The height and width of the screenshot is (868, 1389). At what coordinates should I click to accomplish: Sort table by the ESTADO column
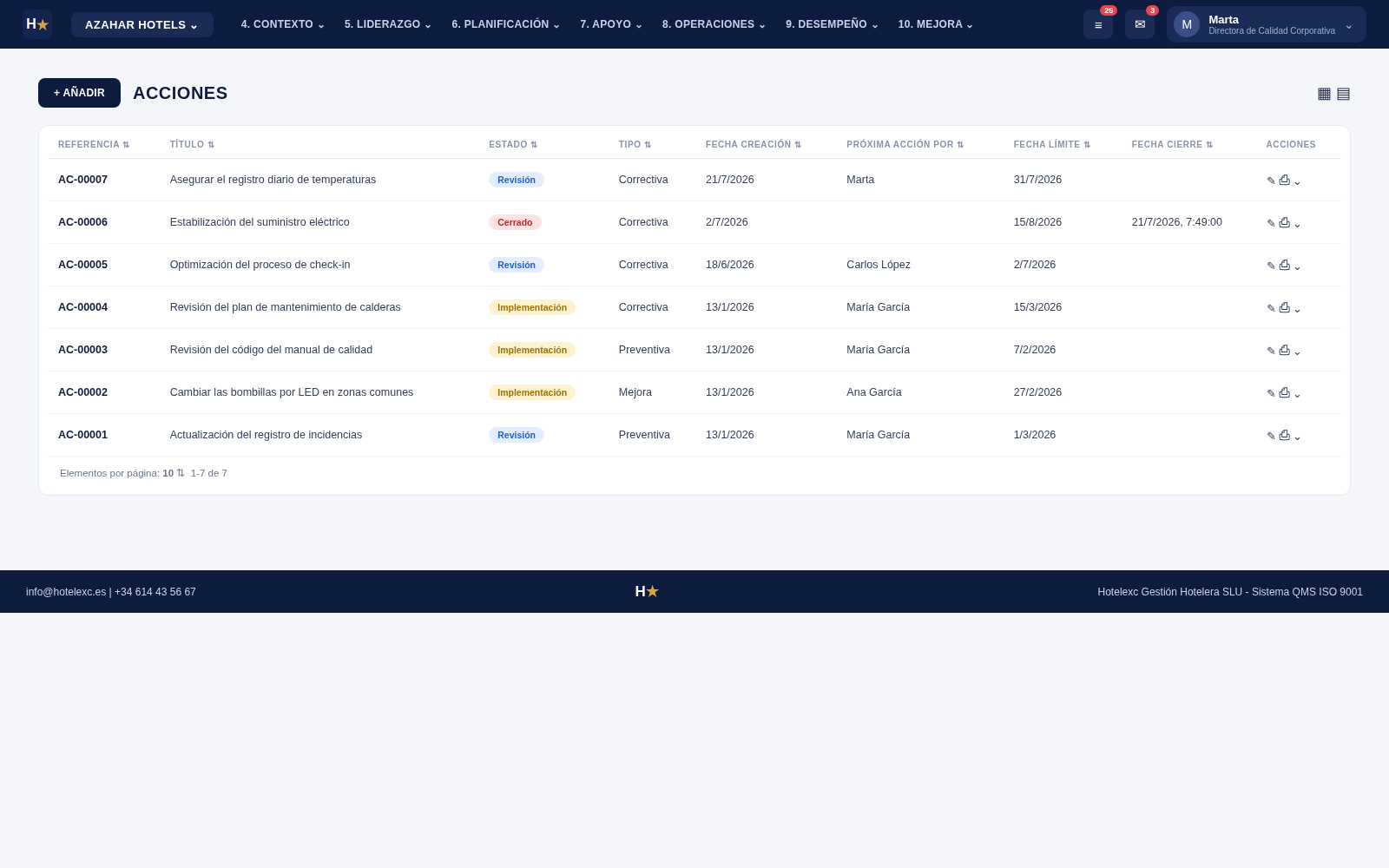point(513,145)
